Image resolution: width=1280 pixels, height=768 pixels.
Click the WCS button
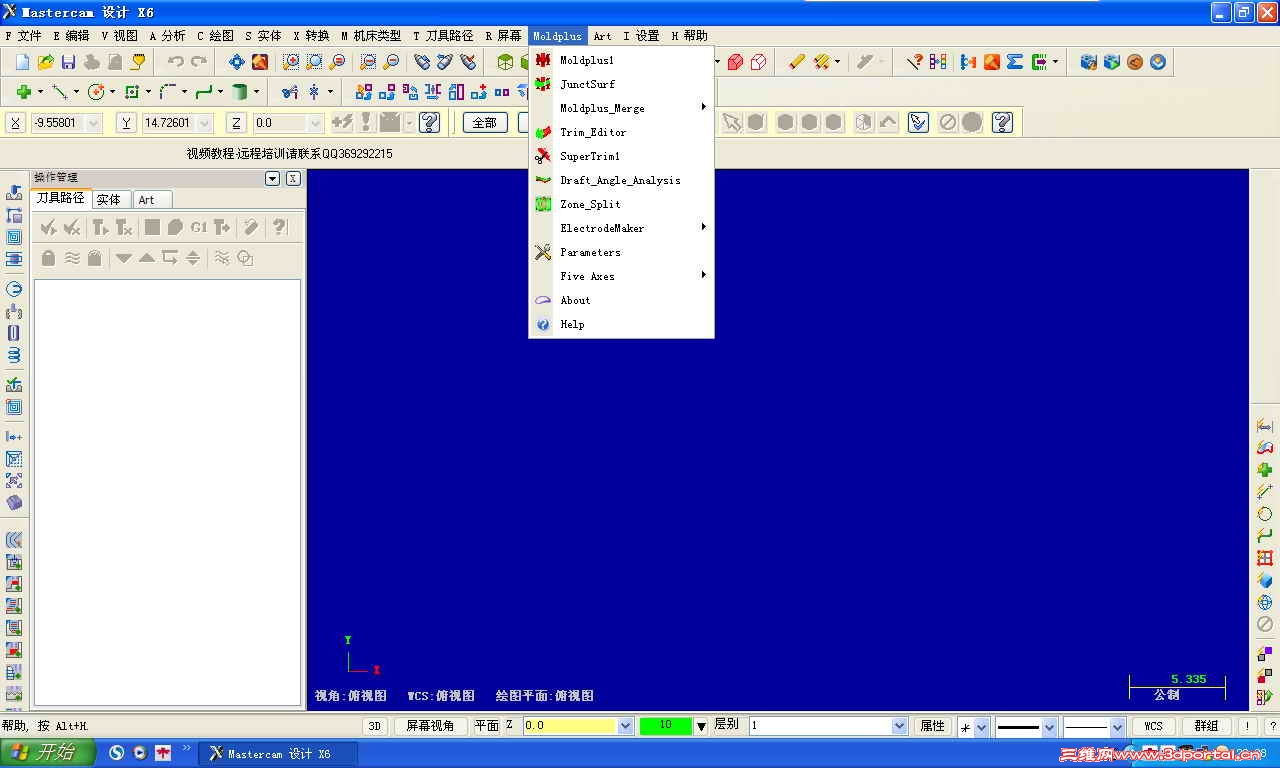pyautogui.click(x=1153, y=726)
